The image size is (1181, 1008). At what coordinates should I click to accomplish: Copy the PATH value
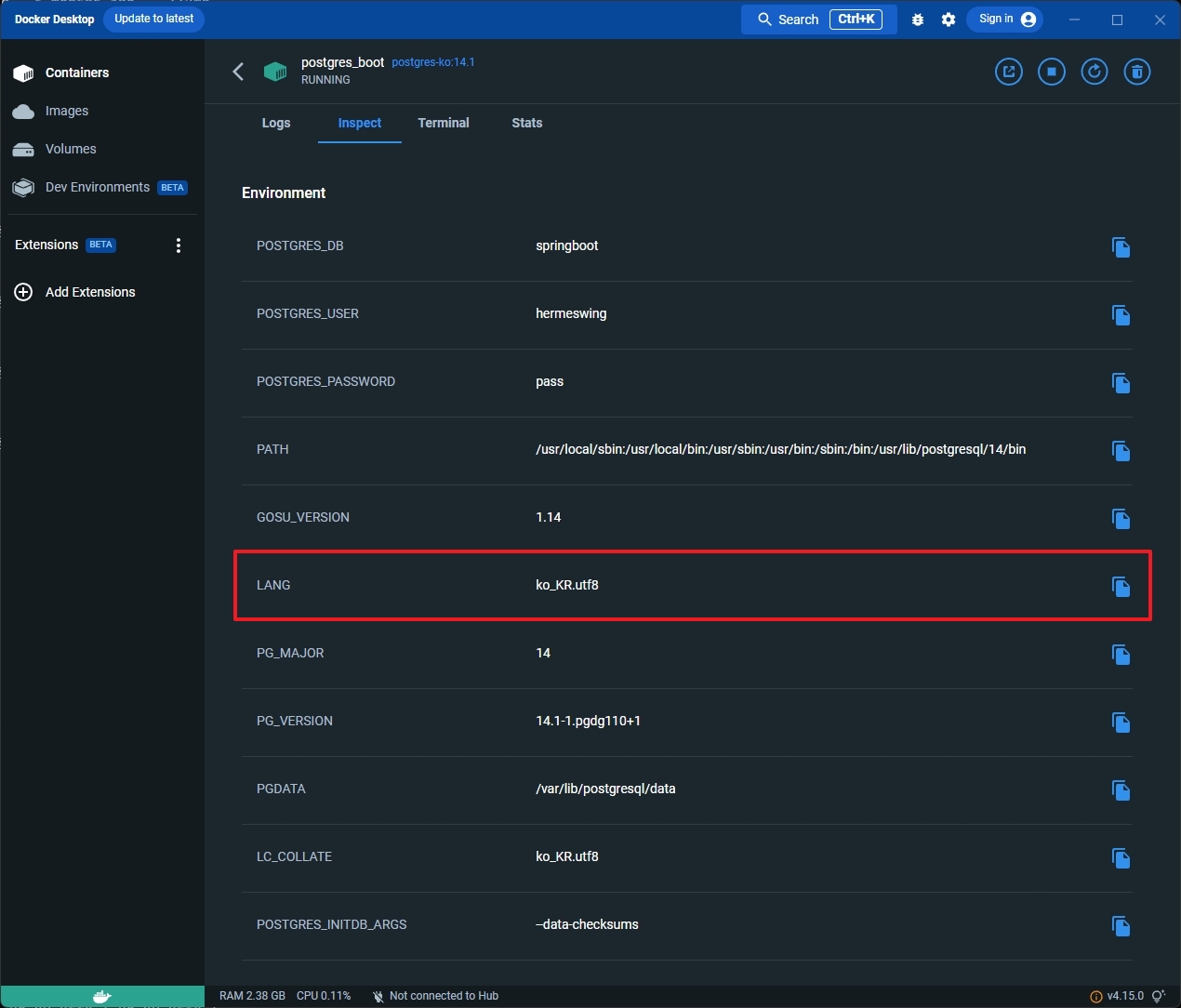click(1121, 451)
